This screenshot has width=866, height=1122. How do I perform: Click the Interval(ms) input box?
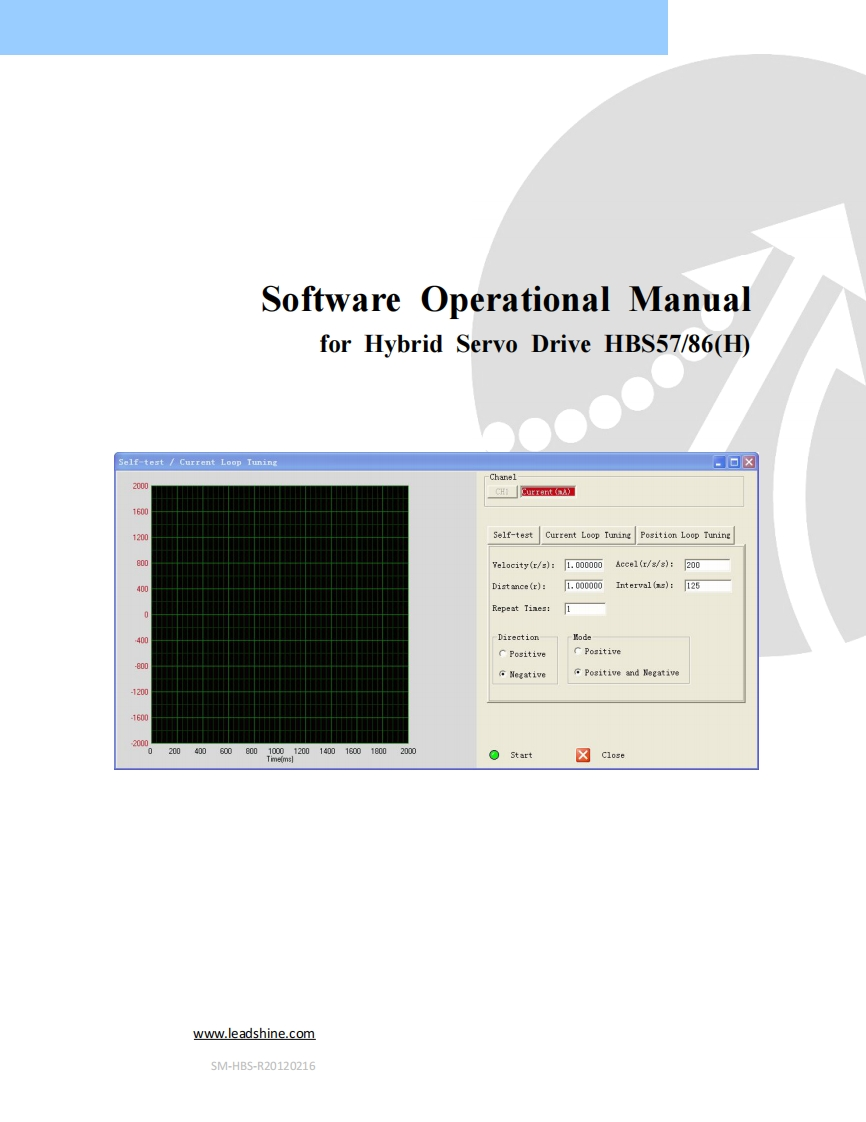(707, 585)
